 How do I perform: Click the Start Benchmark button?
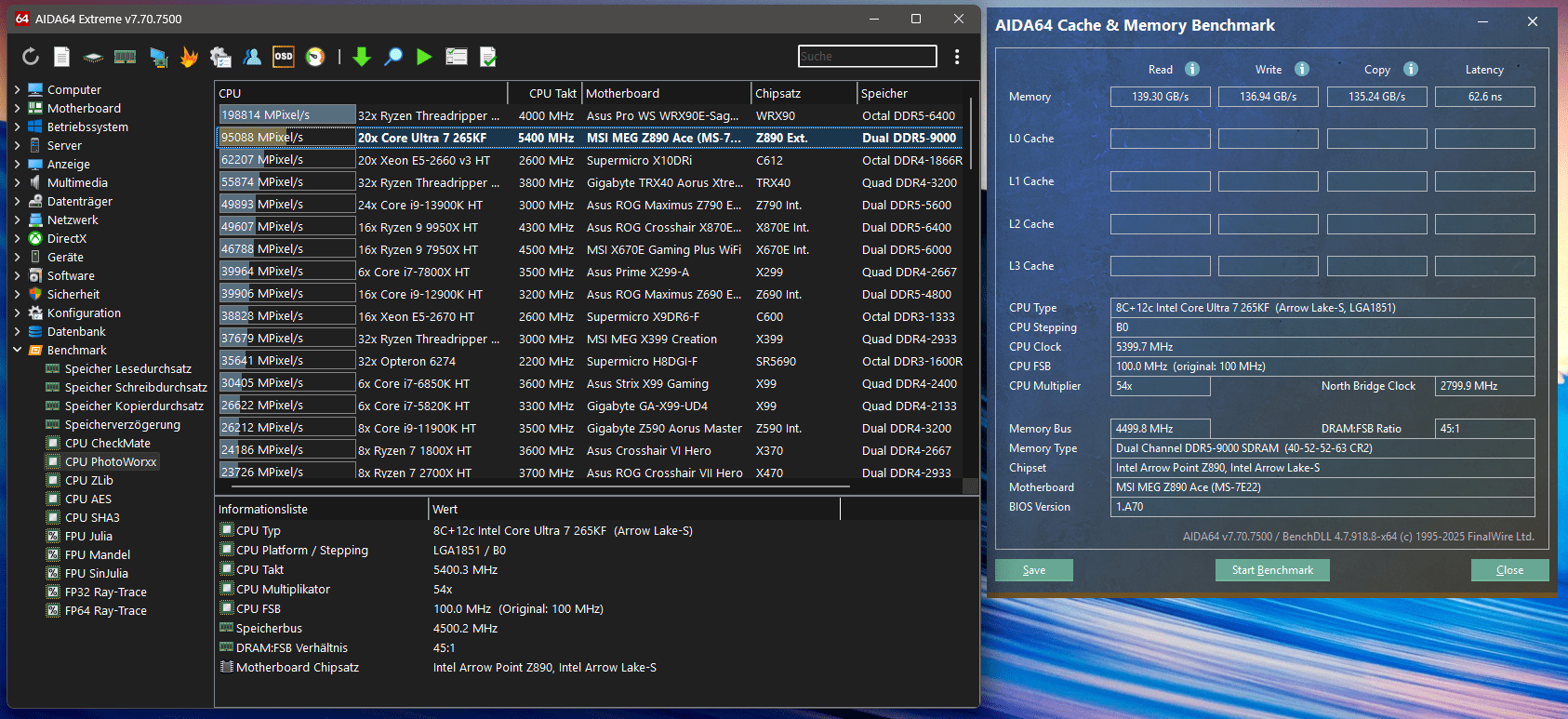[1272, 570]
